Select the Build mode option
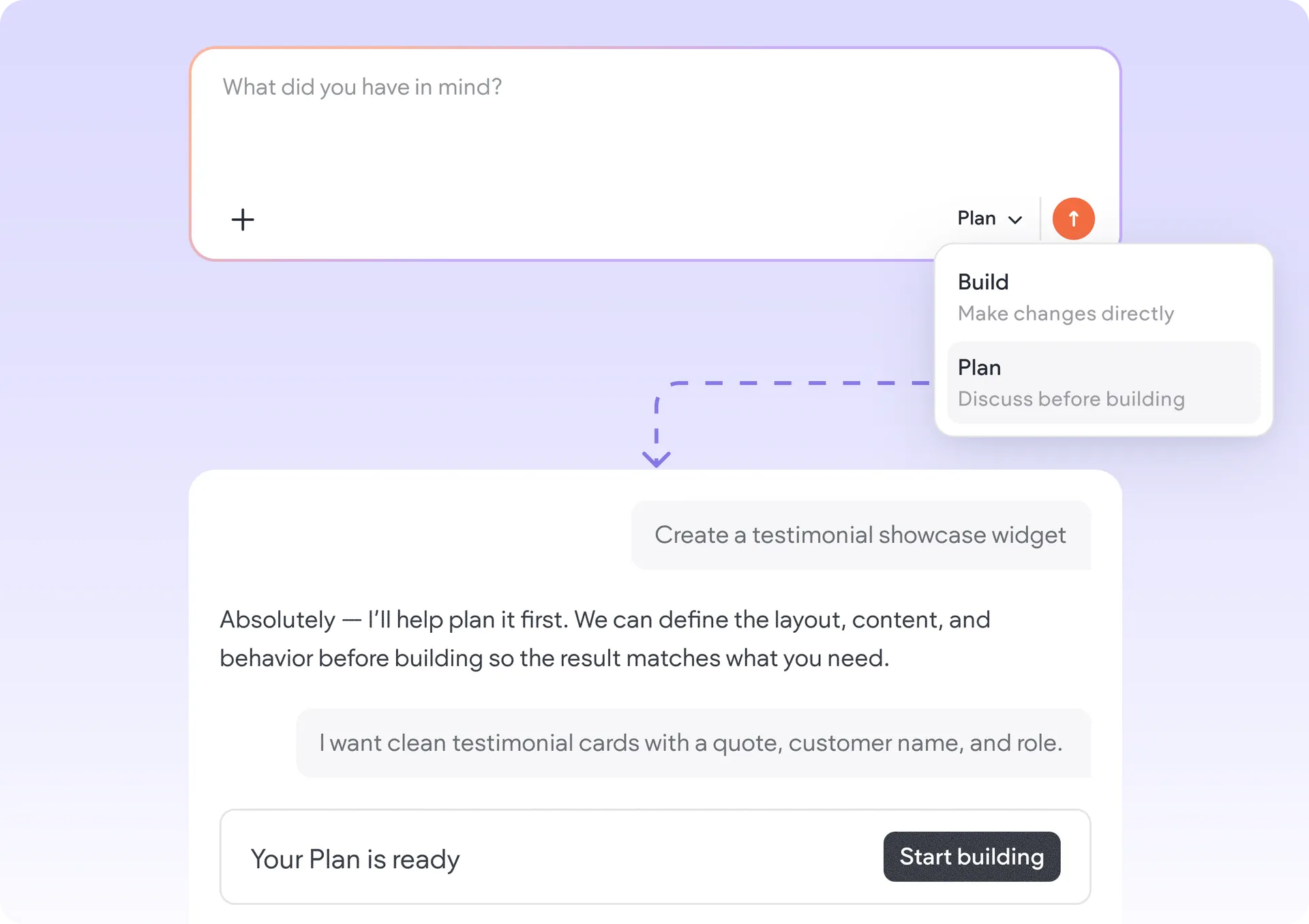 (x=1103, y=297)
